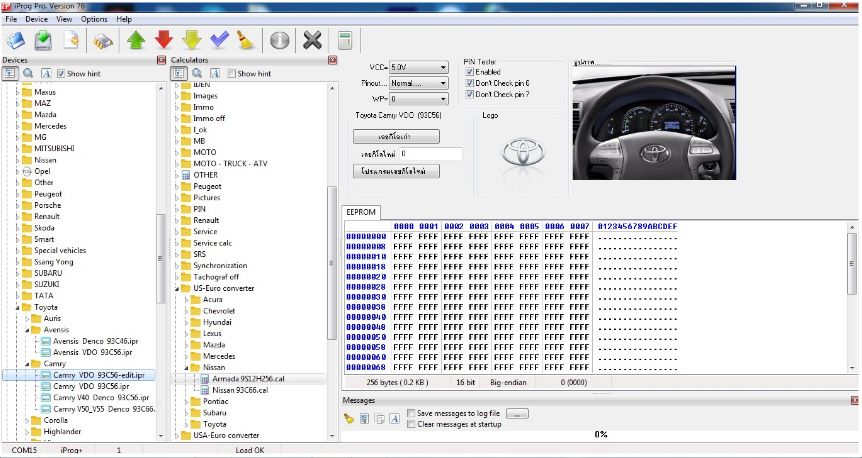Click the red down arrow write icon
The height and width of the screenshot is (458, 862).
[163, 41]
